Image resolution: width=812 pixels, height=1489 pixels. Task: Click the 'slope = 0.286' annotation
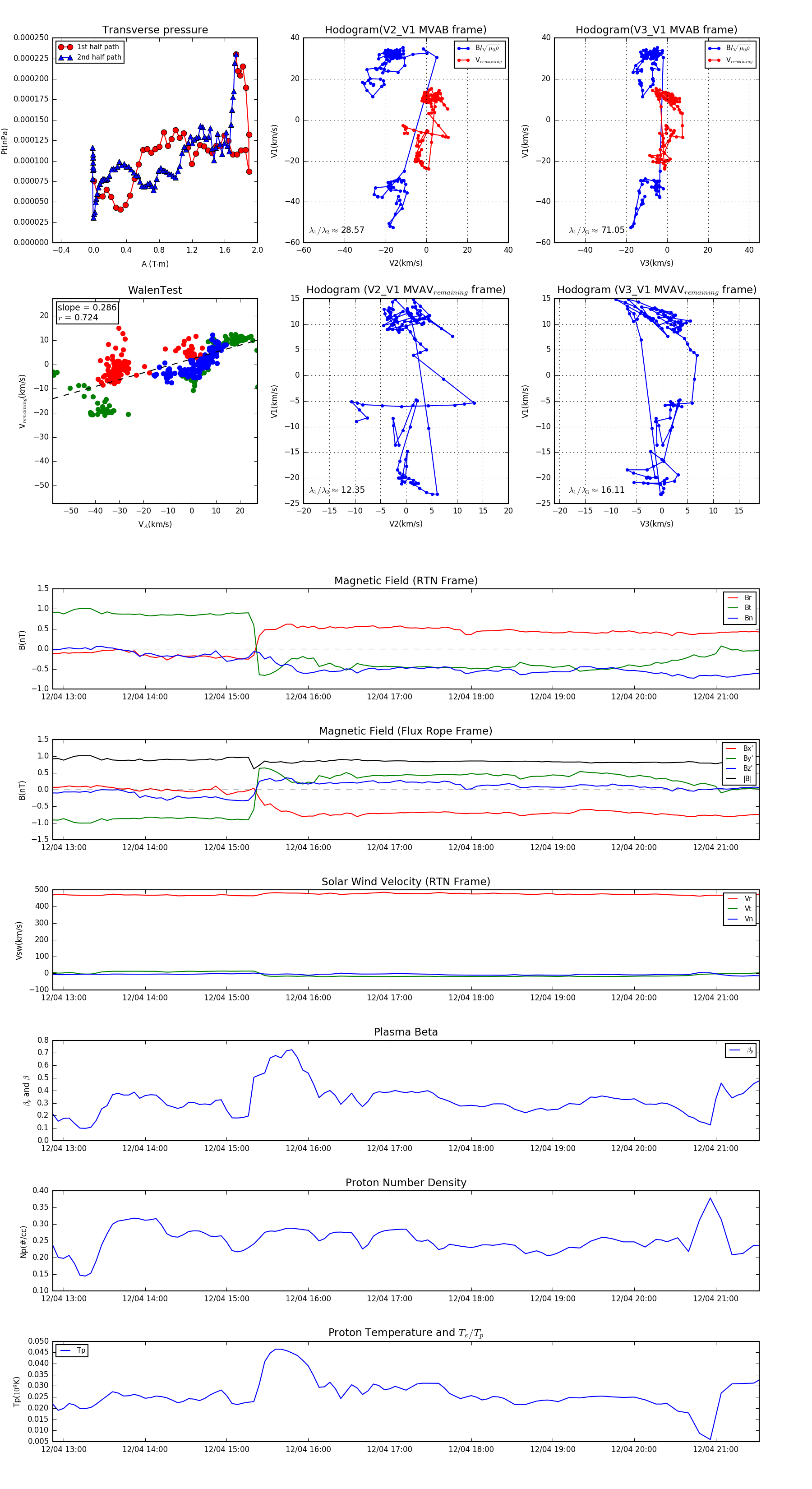(x=87, y=308)
